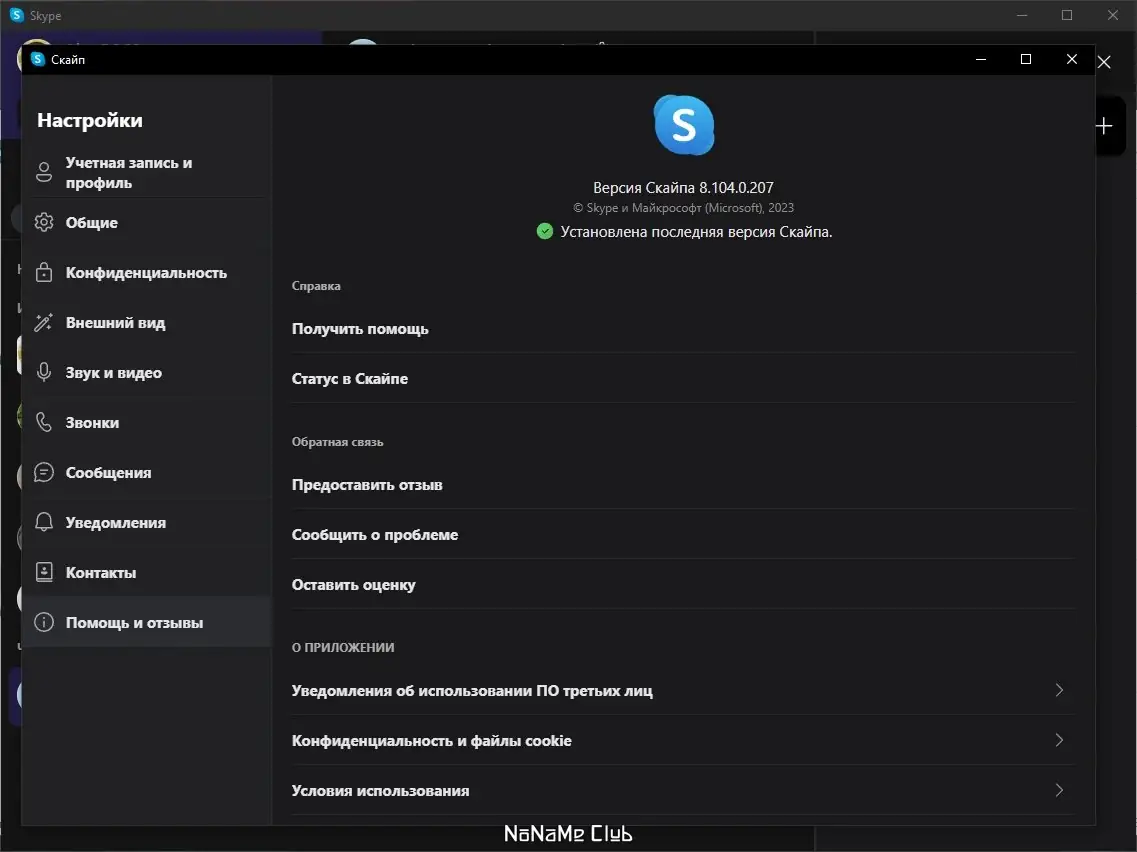Screen dimensions: 1137x852
Task: Open Условия использования
Action: [683, 790]
